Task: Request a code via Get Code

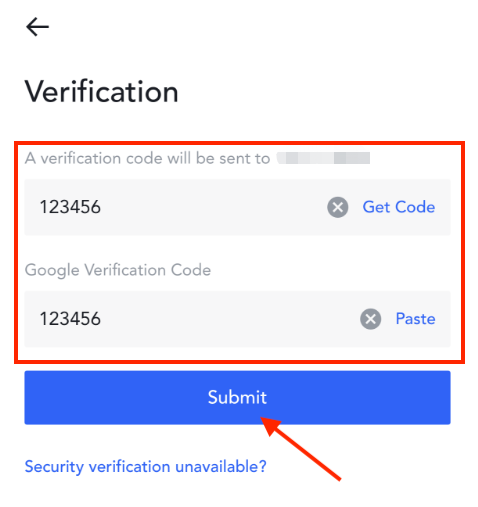Action: [399, 207]
